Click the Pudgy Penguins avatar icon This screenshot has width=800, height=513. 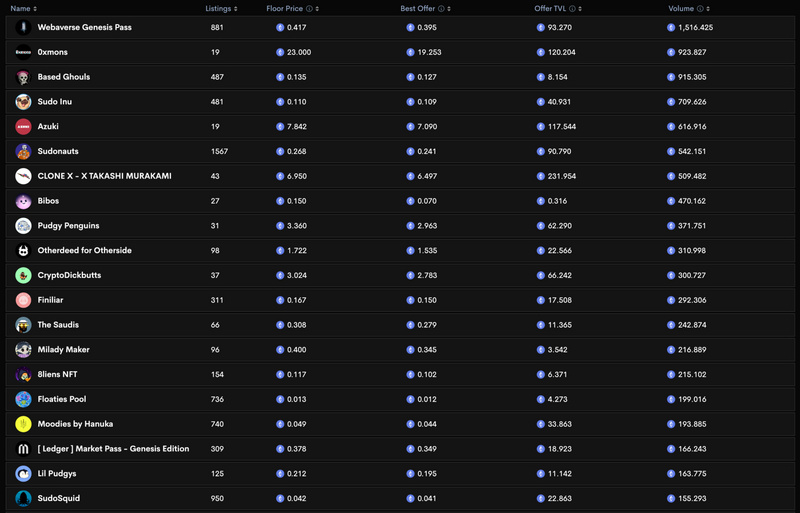tap(23, 226)
